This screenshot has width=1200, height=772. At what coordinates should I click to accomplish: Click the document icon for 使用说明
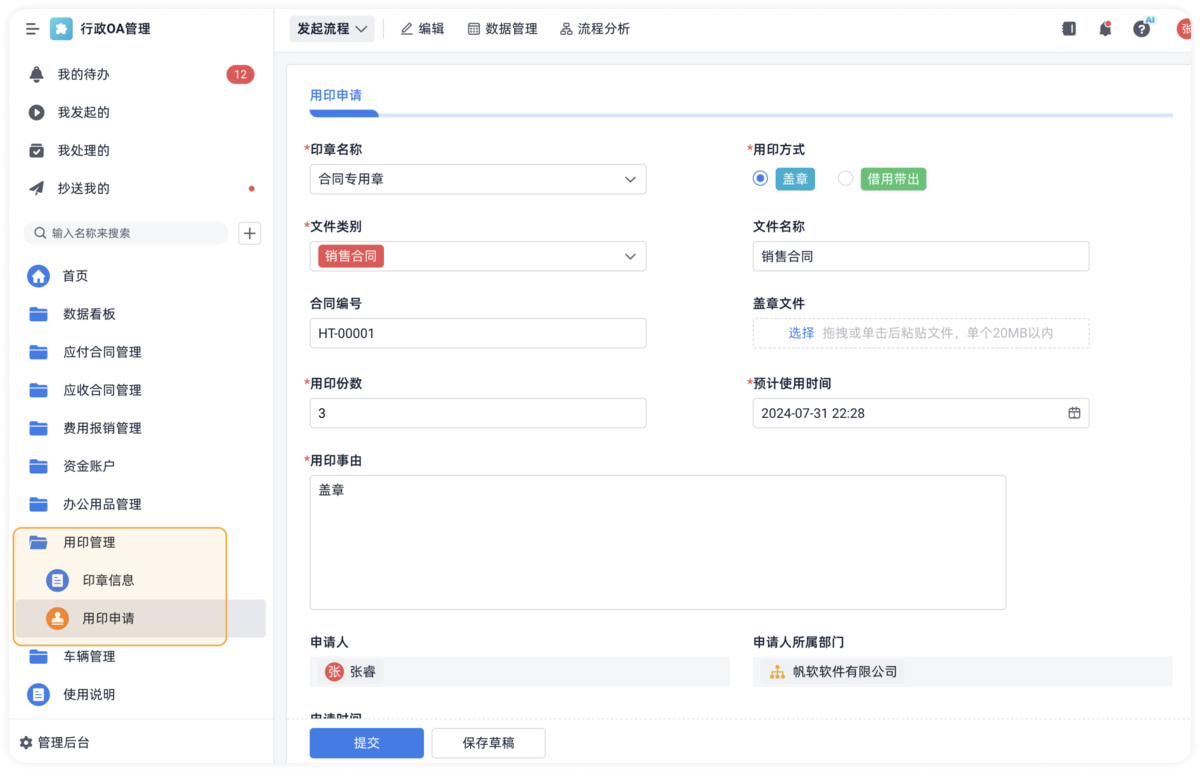(38, 694)
